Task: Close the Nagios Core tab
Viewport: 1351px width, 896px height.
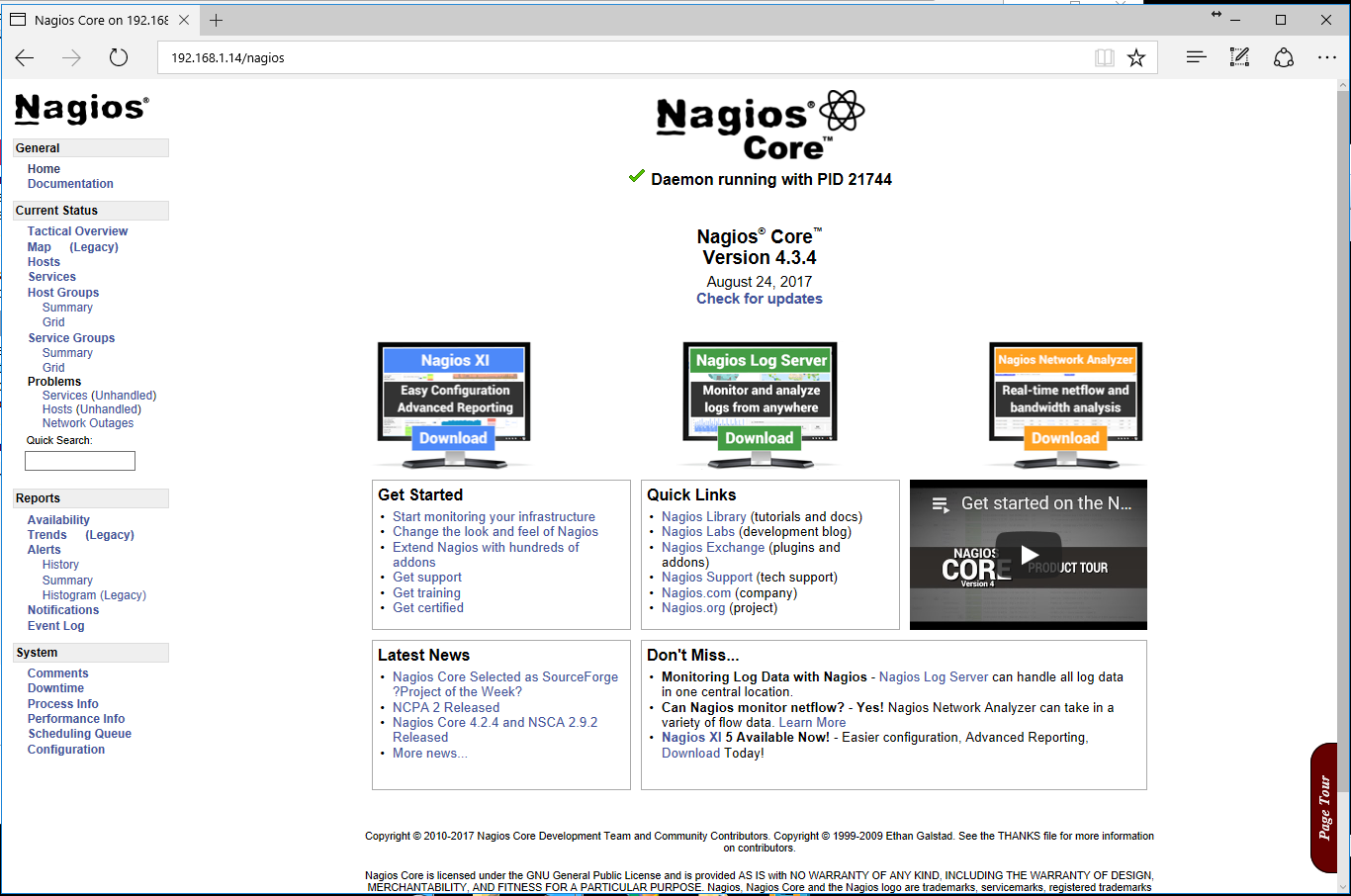Action: (184, 20)
